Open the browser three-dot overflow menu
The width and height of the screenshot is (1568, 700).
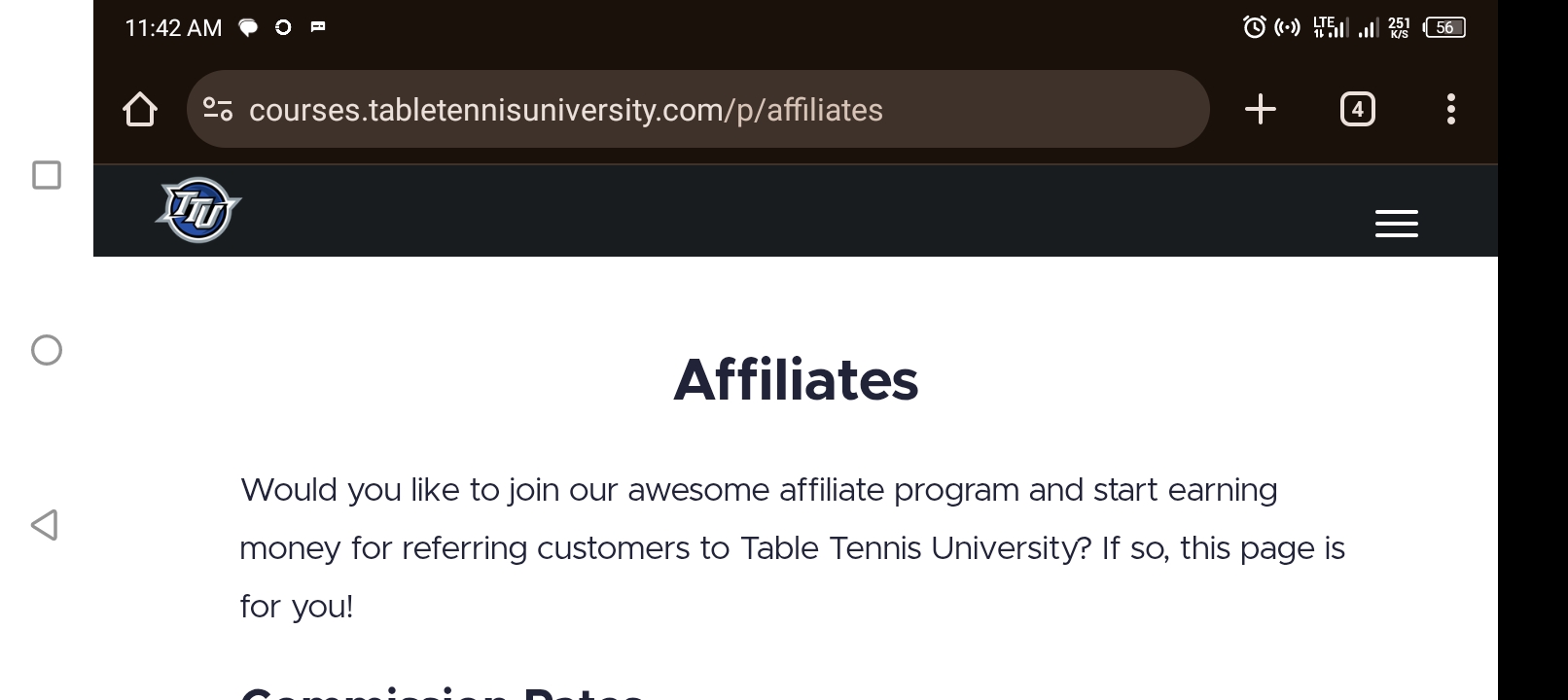(x=1450, y=109)
